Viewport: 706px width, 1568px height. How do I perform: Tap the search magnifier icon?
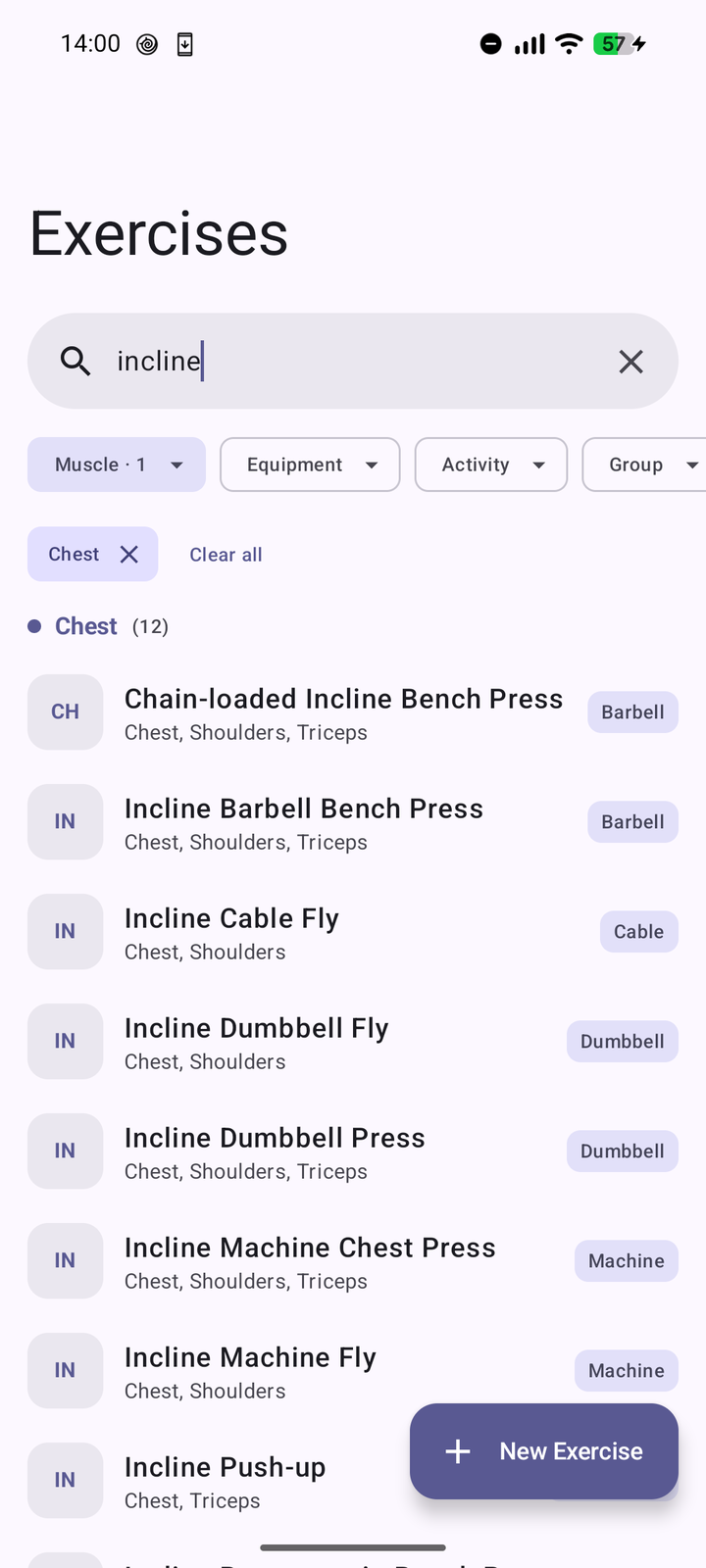pyautogui.click(x=76, y=362)
